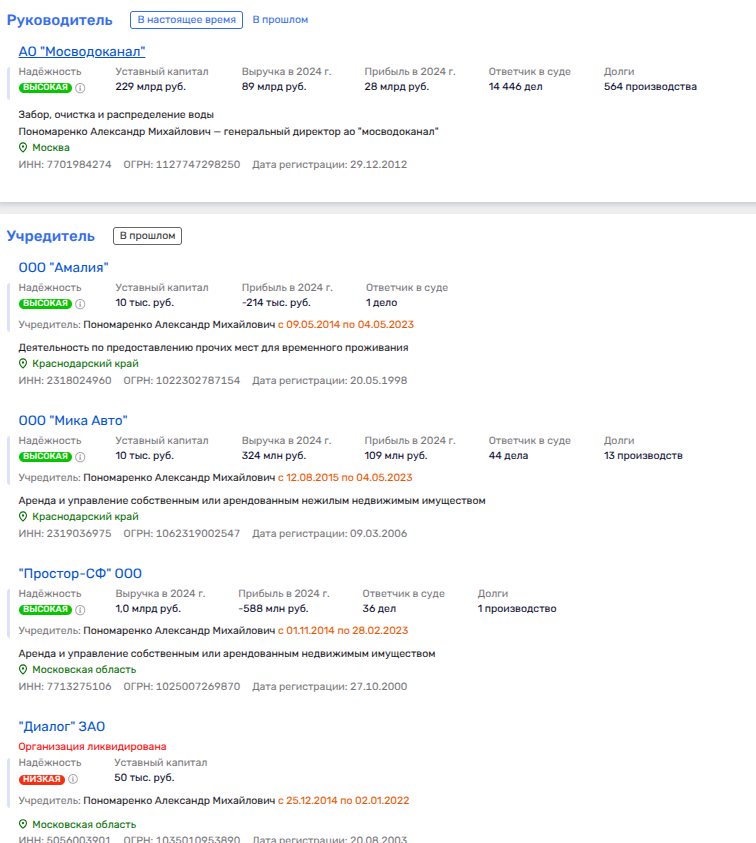756x843 pixels.
Task: Open ООО "Амалия" company link
Action: coord(63,267)
